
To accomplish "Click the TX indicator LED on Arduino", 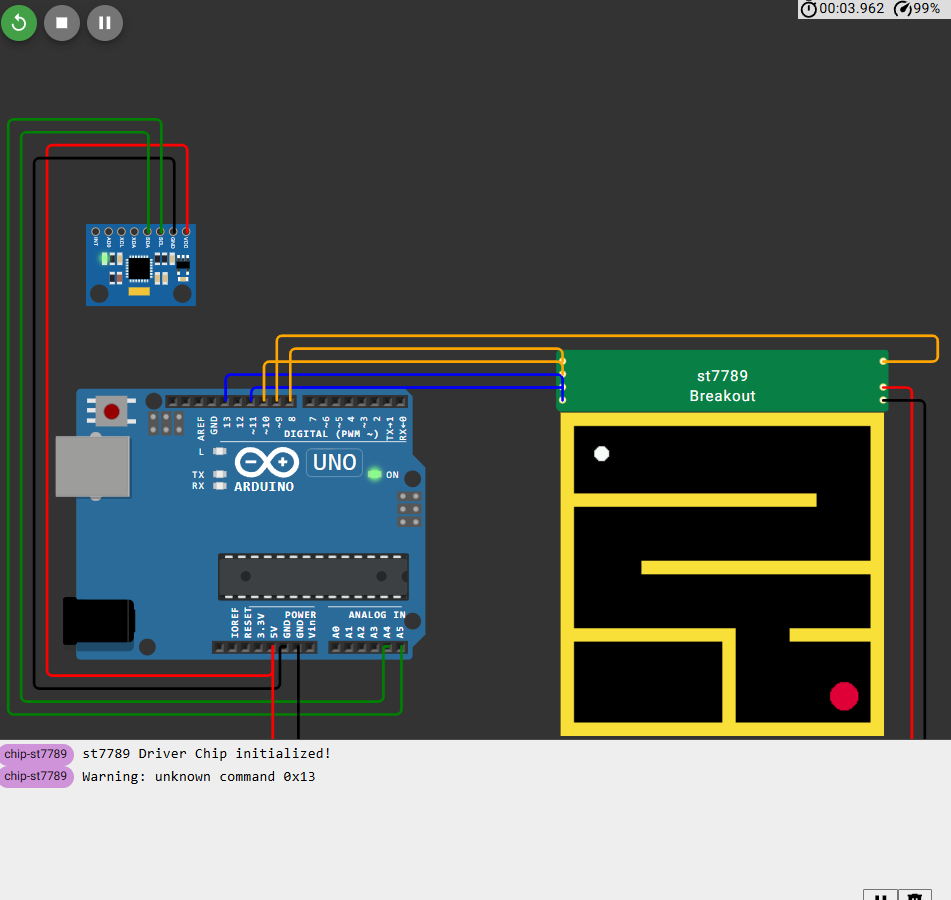I will pos(220,474).
